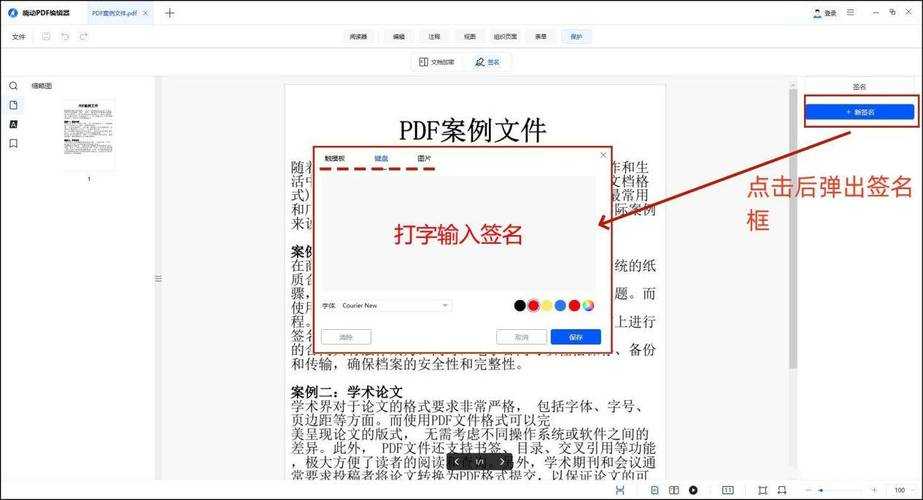923x500 pixels.
Task: Zoom in with the plus icon
Action: point(874,490)
